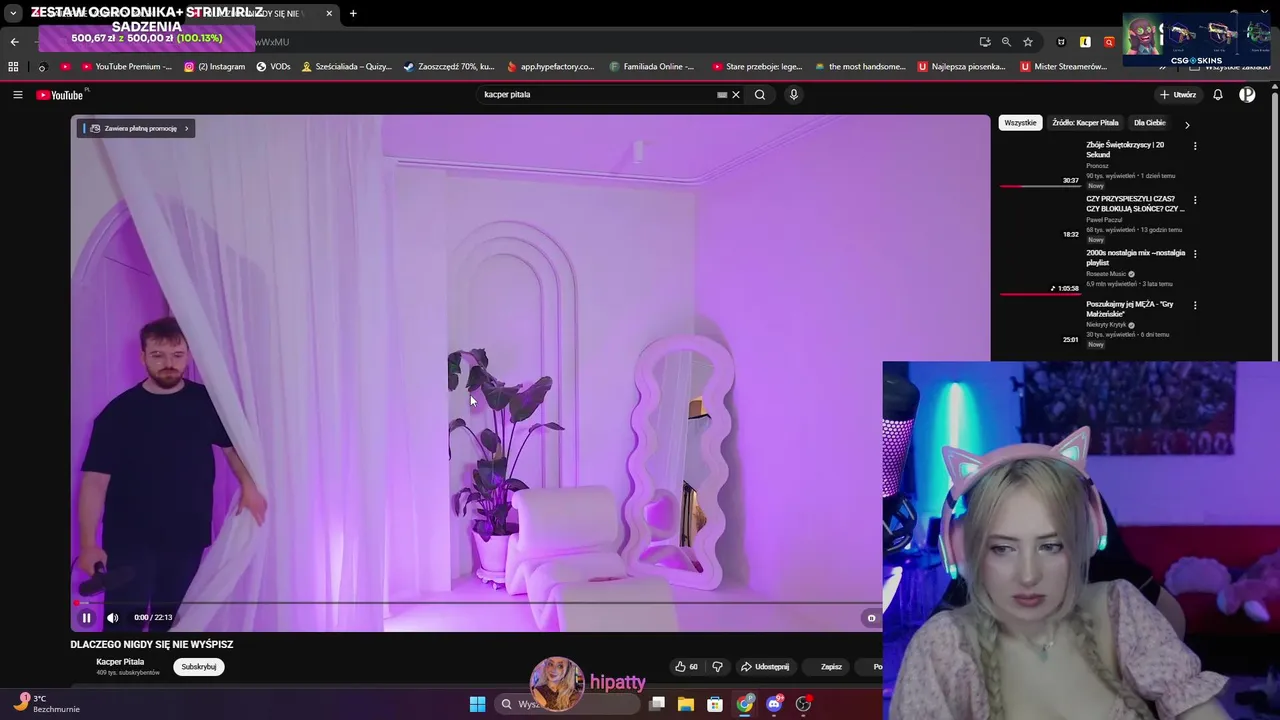Open options menu for CZY PRZYSPIESZYLI CZAS video

click(x=1194, y=200)
